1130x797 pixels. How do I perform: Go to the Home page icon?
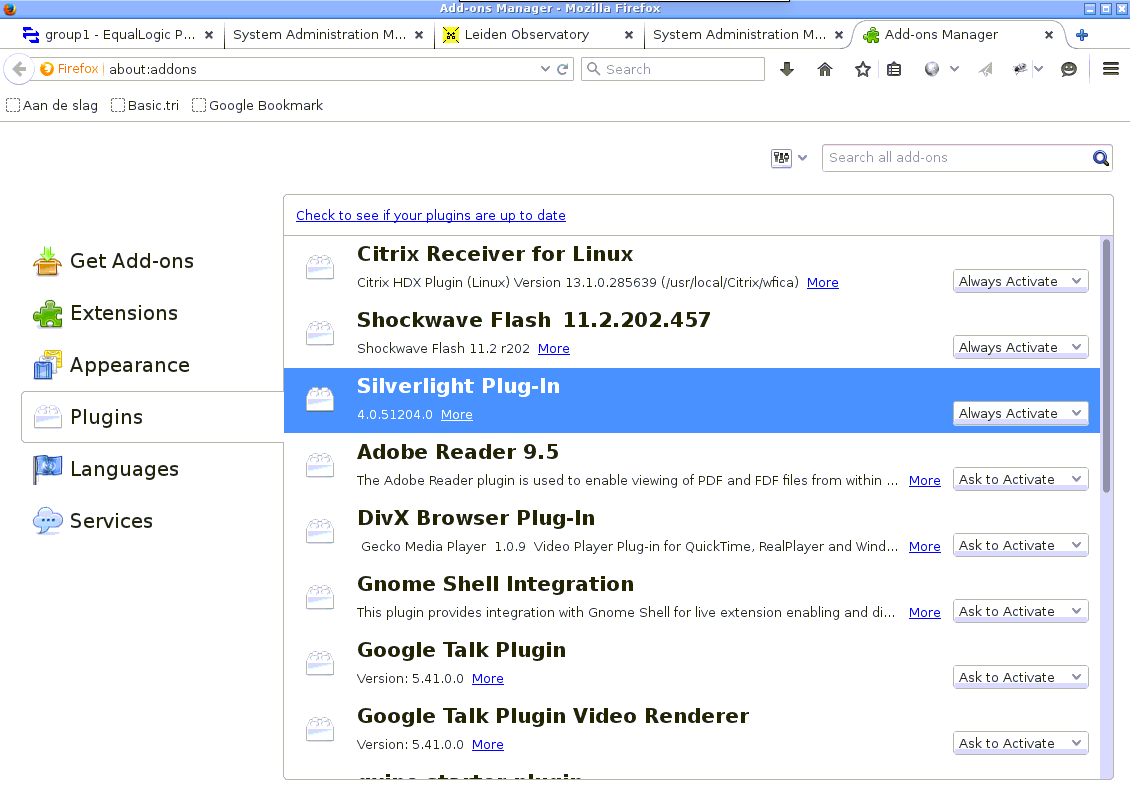click(x=825, y=69)
